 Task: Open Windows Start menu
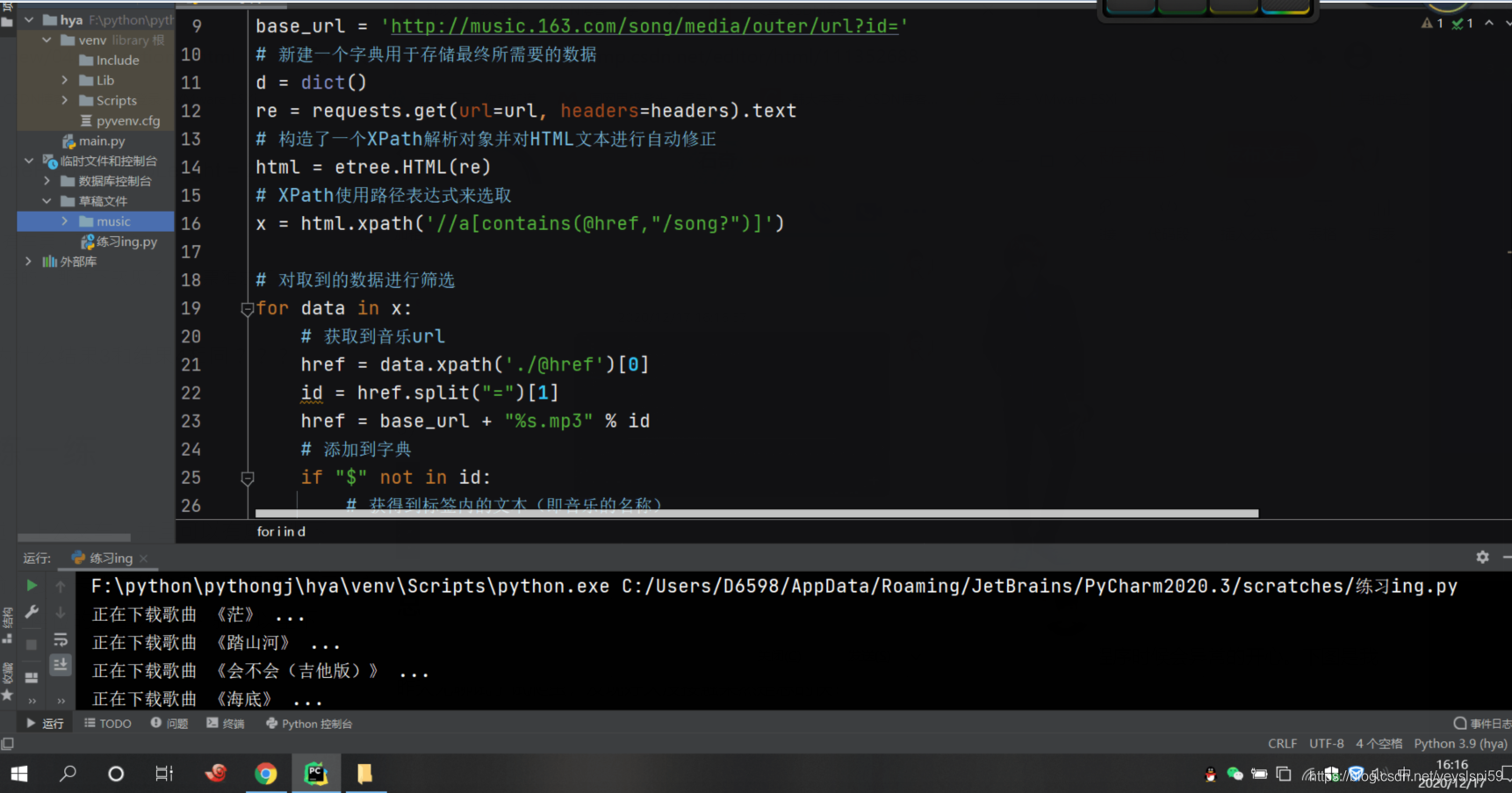point(18,774)
